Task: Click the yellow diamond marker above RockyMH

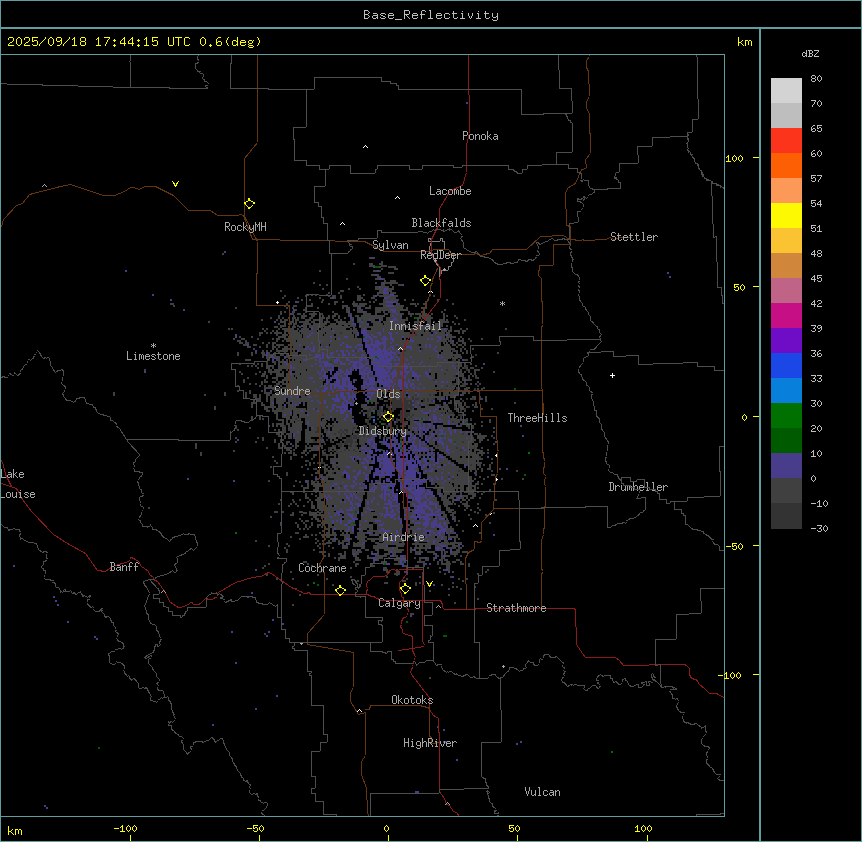Action: (249, 203)
